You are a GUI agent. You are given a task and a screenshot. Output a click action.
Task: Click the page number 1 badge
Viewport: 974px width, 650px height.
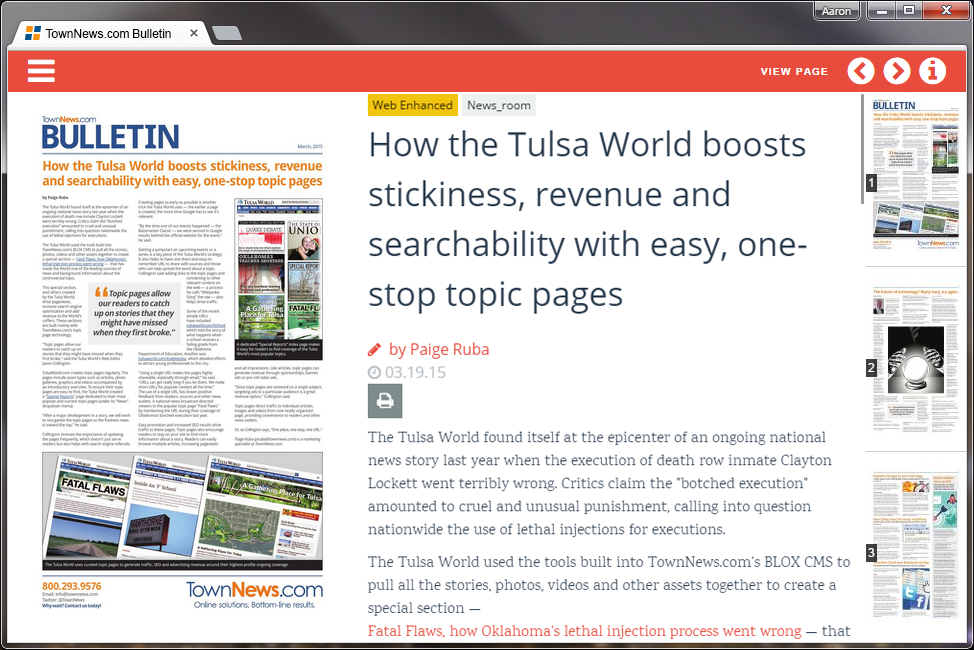tap(872, 183)
